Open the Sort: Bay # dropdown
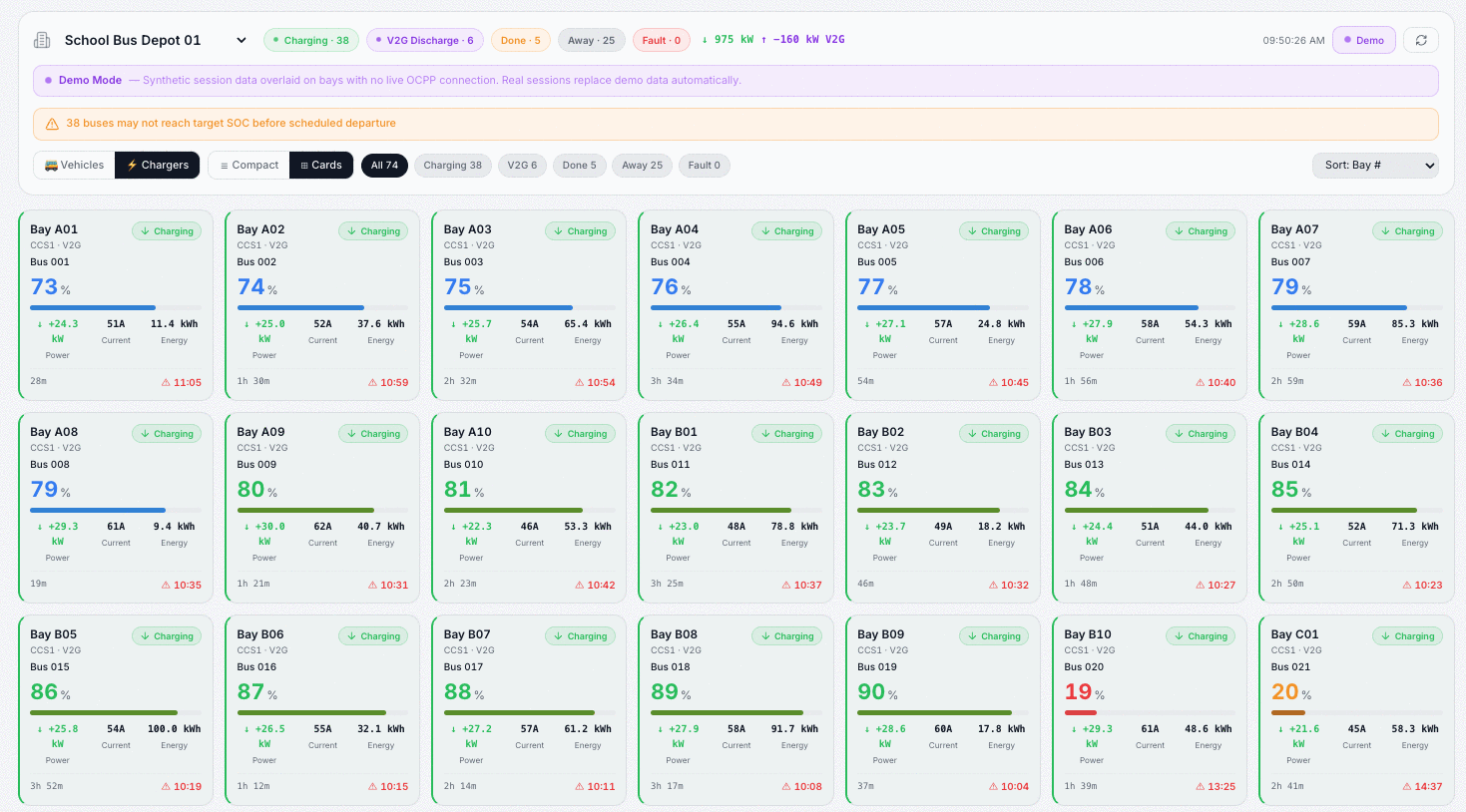Image resolution: width=1466 pixels, height=812 pixels. point(1375,165)
